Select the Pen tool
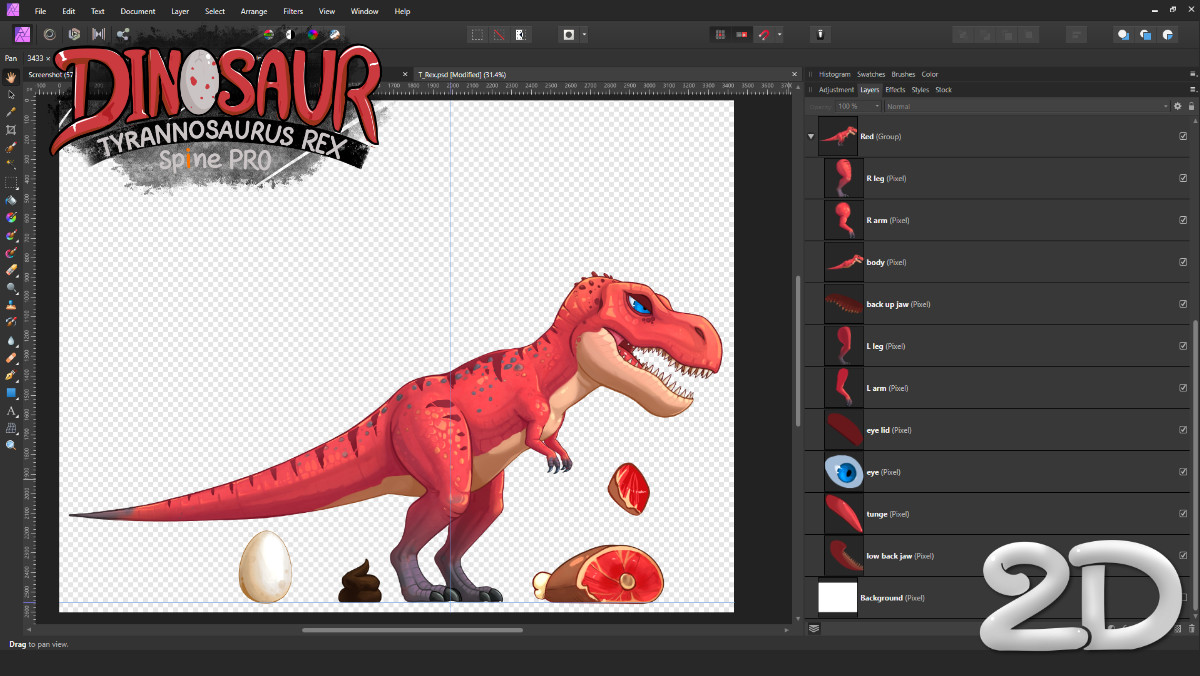The height and width of the screenshot is (676, 1200). pyautogui.click(x=11, y=375)
